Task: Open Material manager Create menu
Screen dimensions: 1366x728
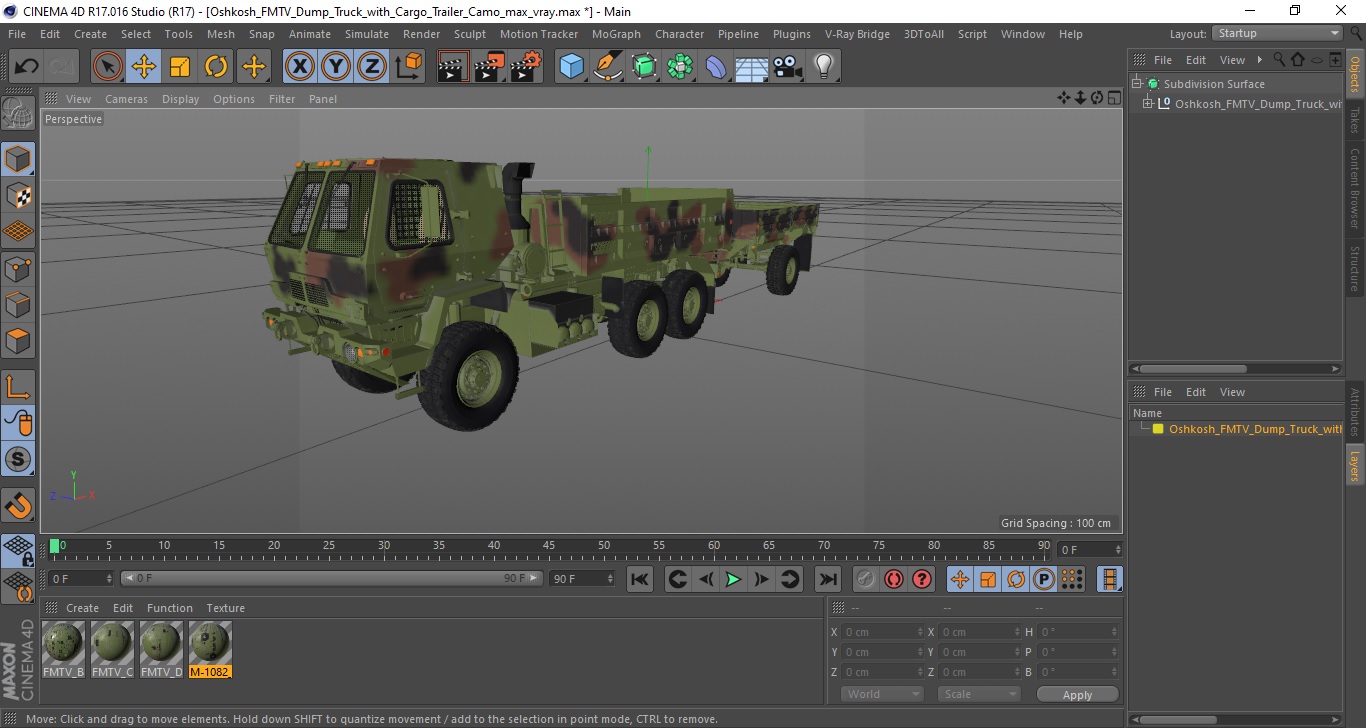Action: point(82,608)
